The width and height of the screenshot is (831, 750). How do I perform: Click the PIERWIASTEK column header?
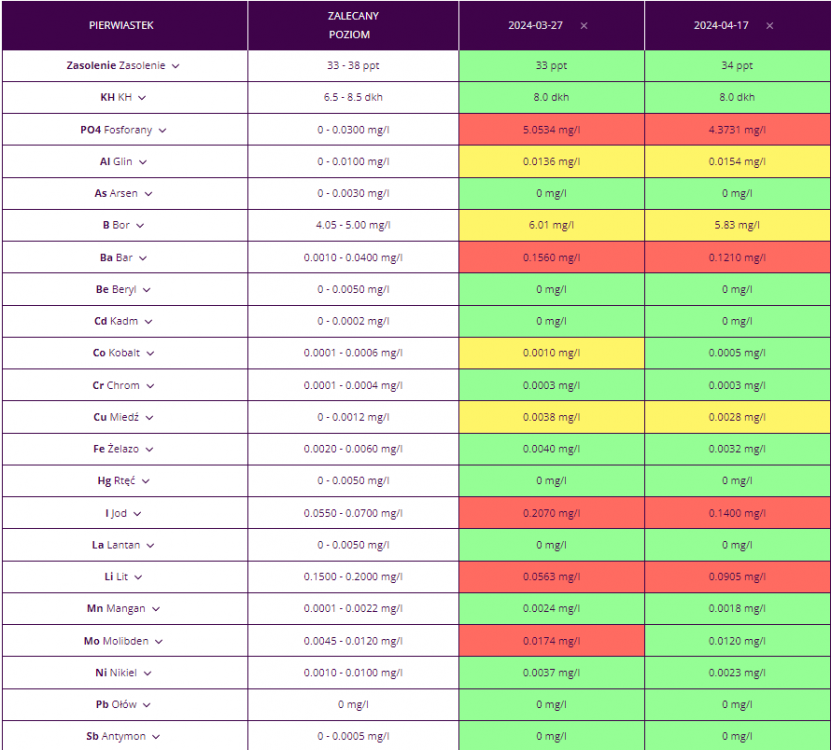125,25
